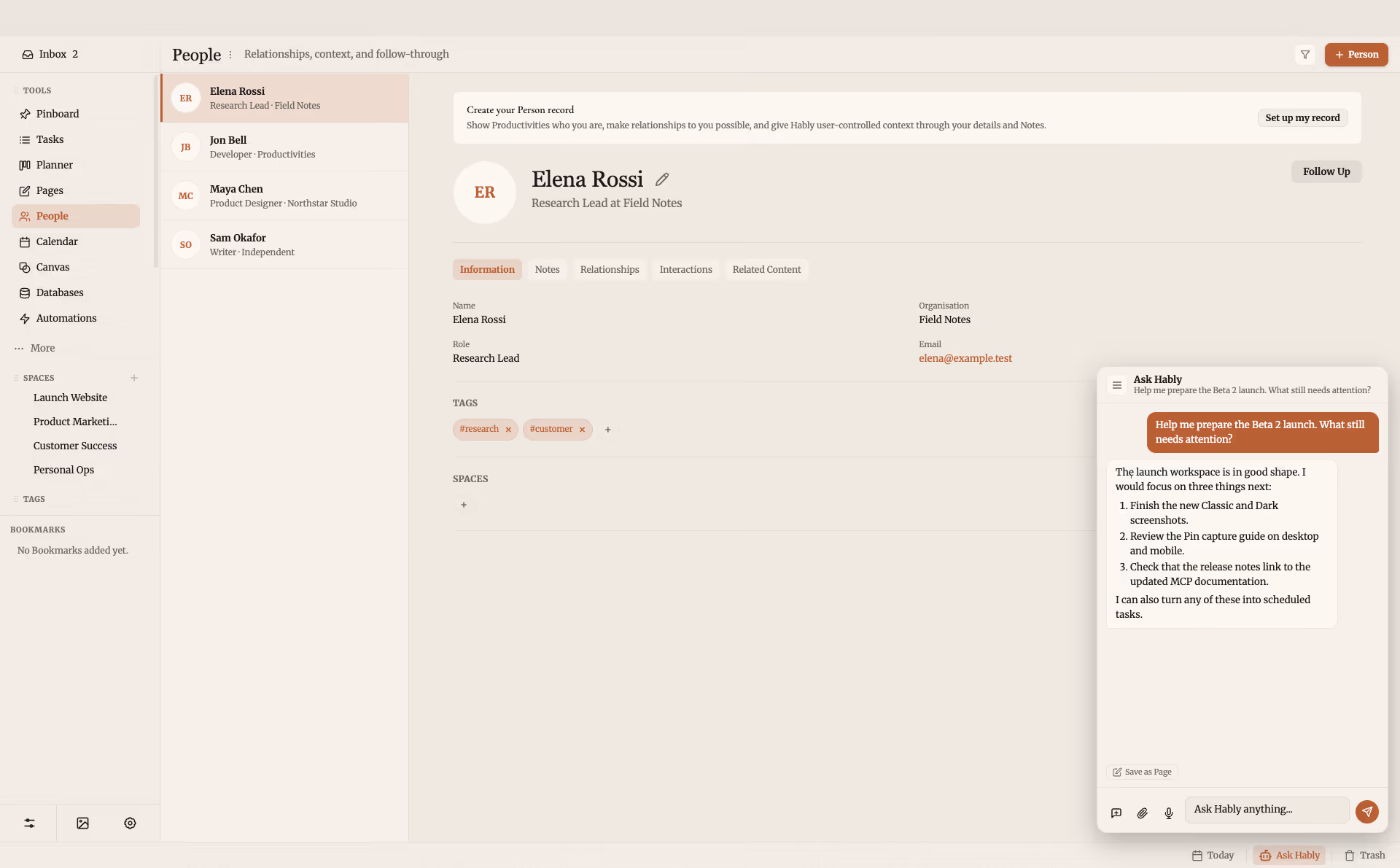Open the People title options menu
Viewport: 1400px width, 868px height.
point(230,55)
